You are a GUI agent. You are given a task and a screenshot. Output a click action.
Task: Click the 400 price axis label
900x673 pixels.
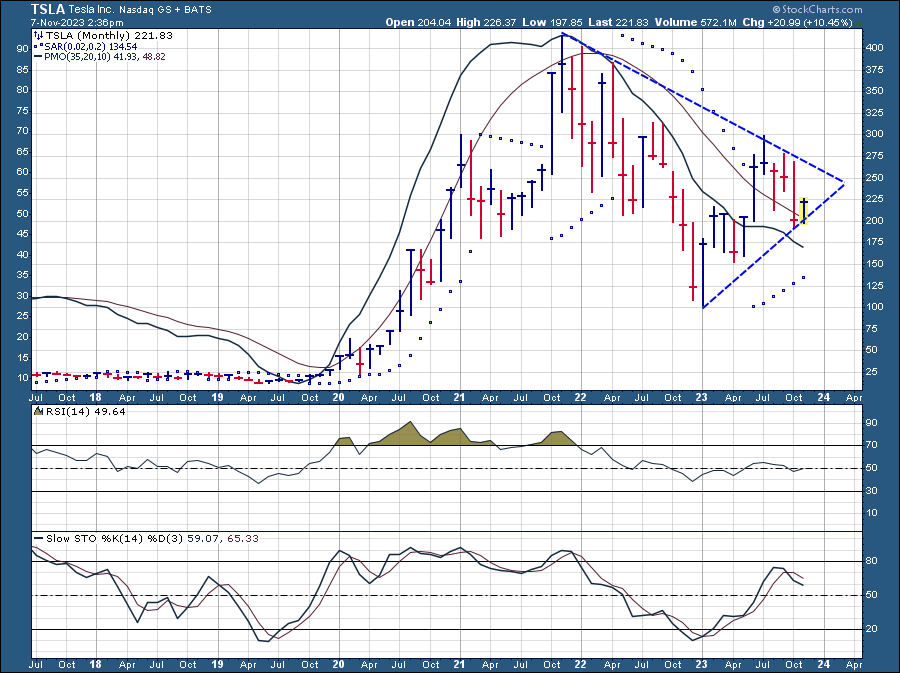[x=873, y=48]
